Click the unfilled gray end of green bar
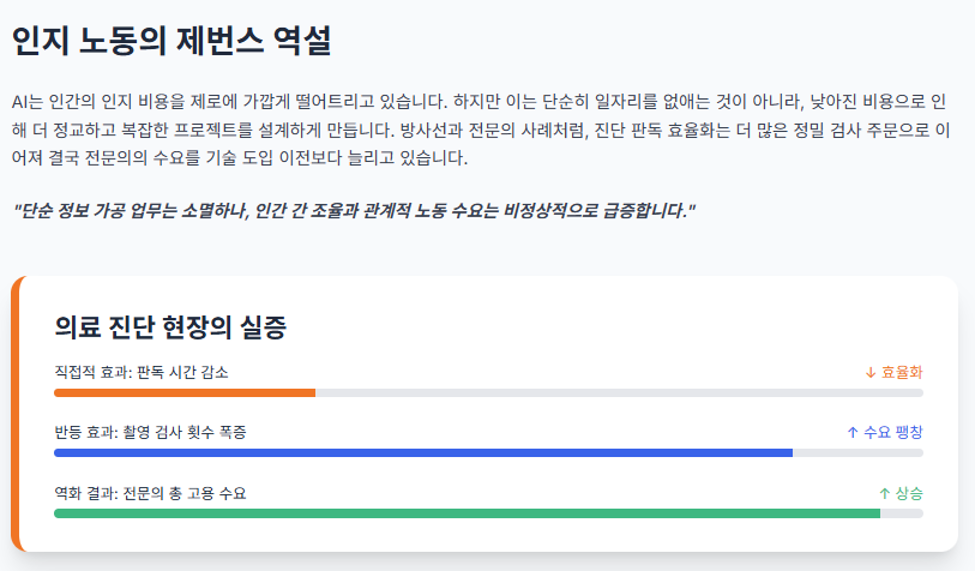The image size is (975, 571). point(902,514)
